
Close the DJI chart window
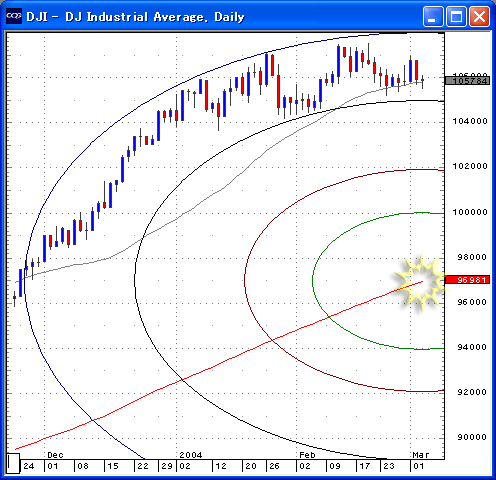pos(479,16)
